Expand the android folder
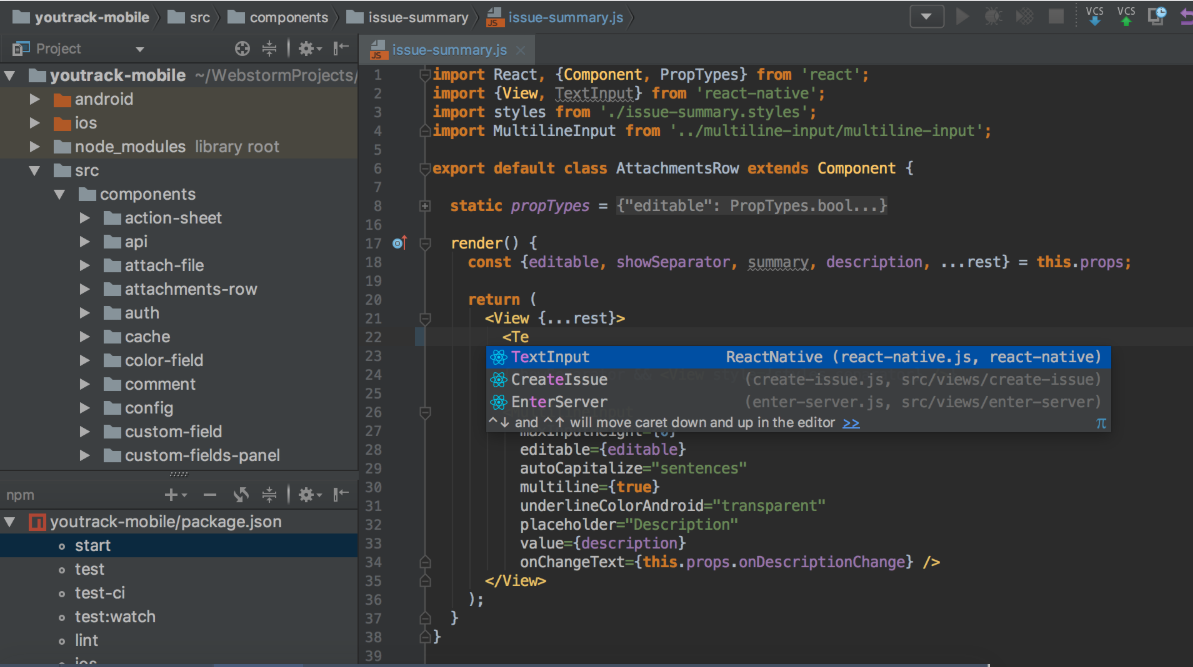The height and width of the screenshot is (667, 1193). pos(34,99)
